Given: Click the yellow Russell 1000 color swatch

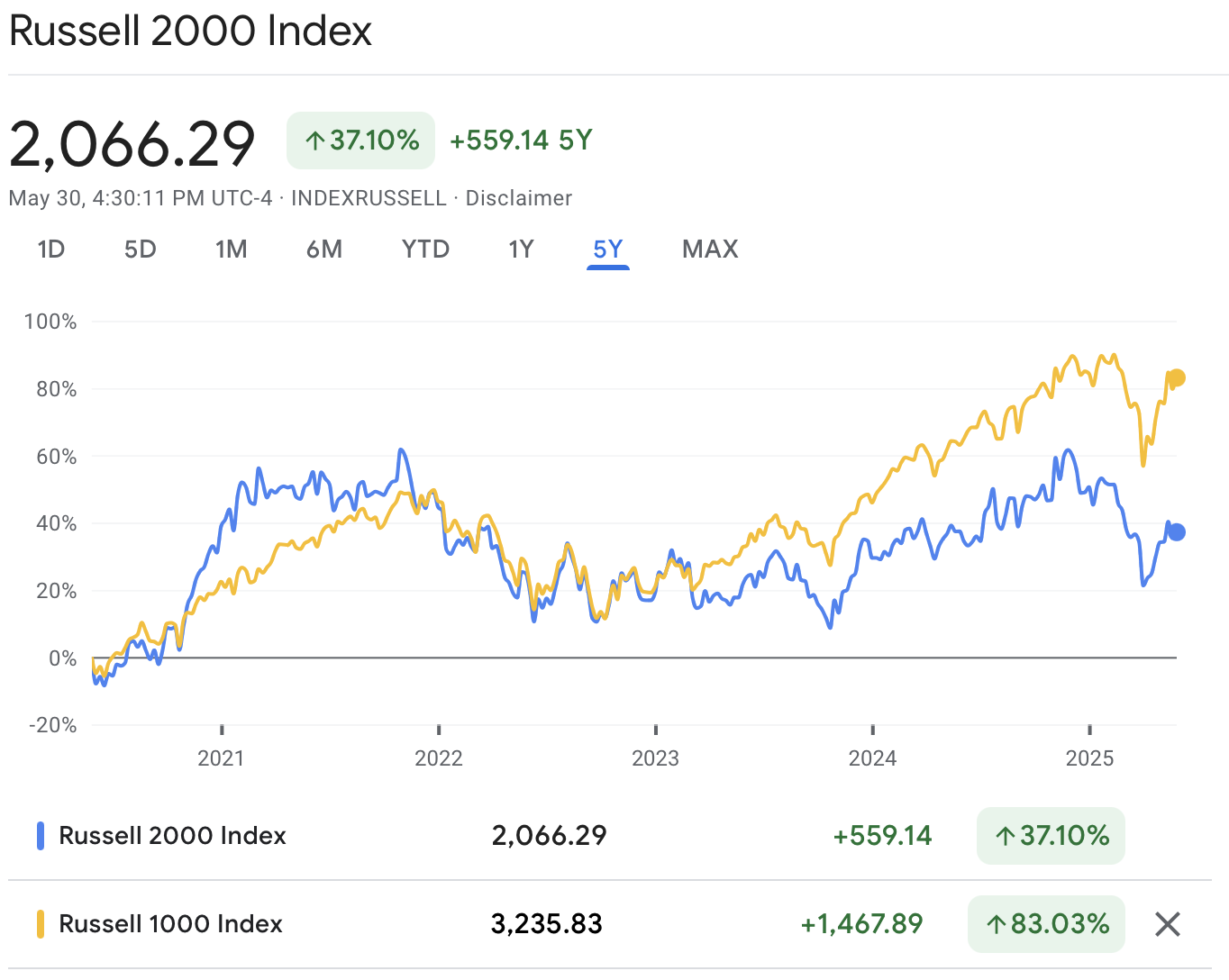Looking at the screenshot, I should (x=41, y=924).
